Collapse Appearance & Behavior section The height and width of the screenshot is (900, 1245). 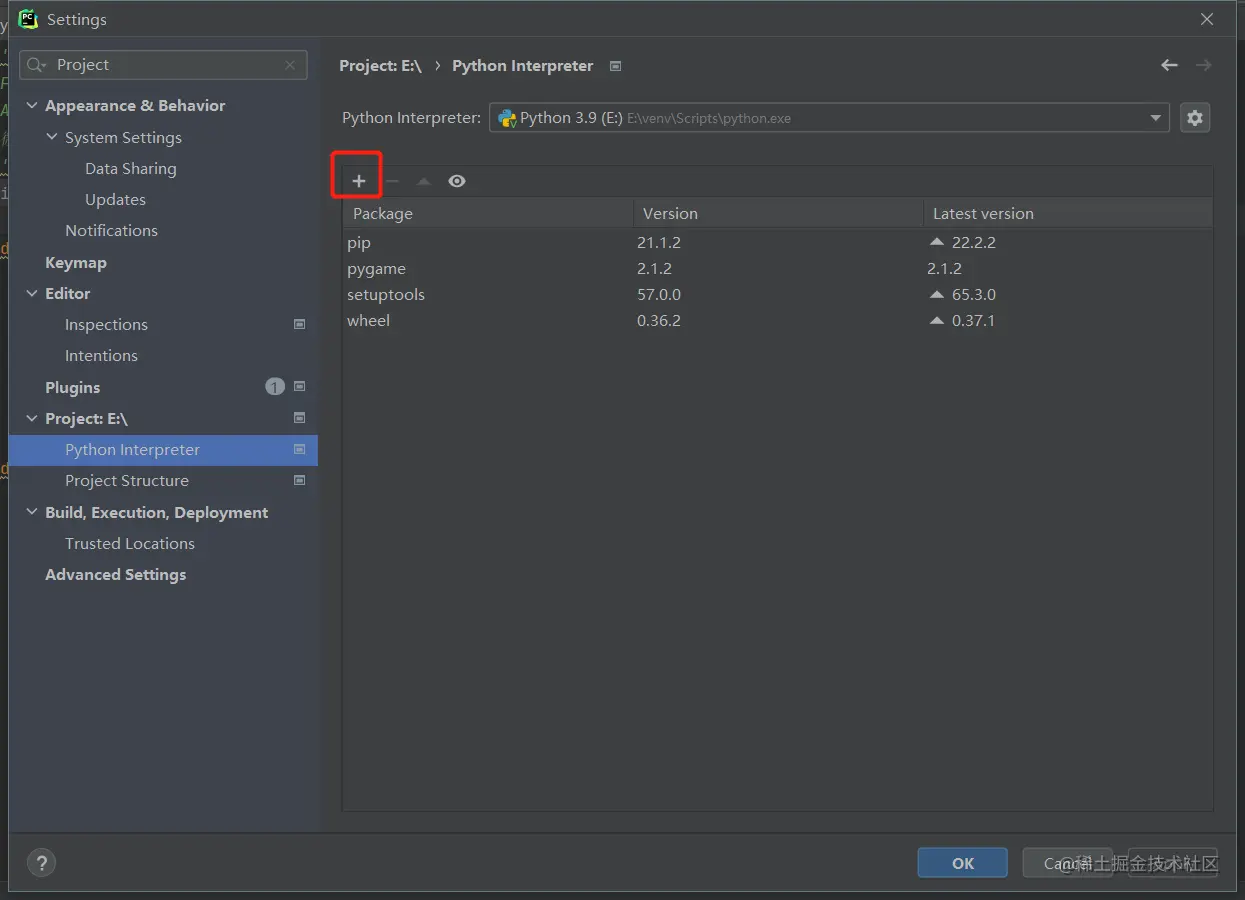[x=32, y=106]
